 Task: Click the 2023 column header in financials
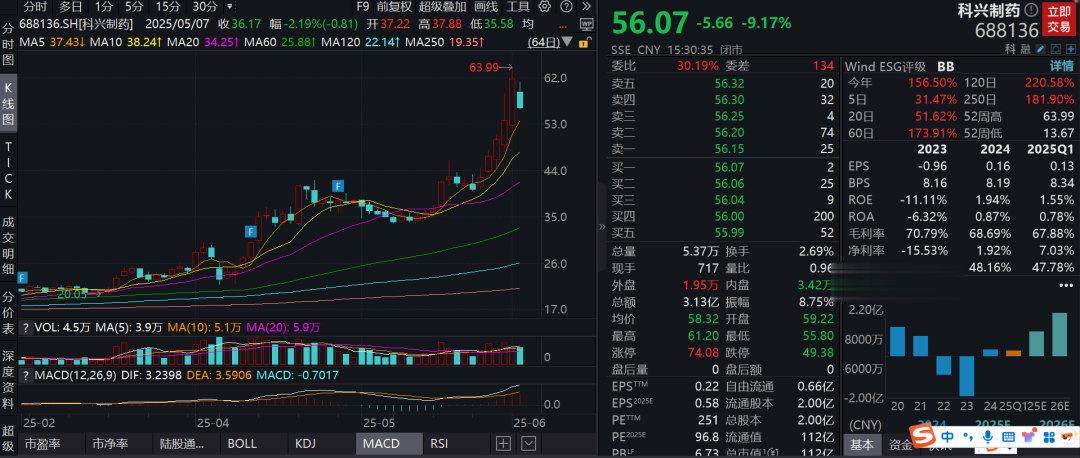click(933, 149)
